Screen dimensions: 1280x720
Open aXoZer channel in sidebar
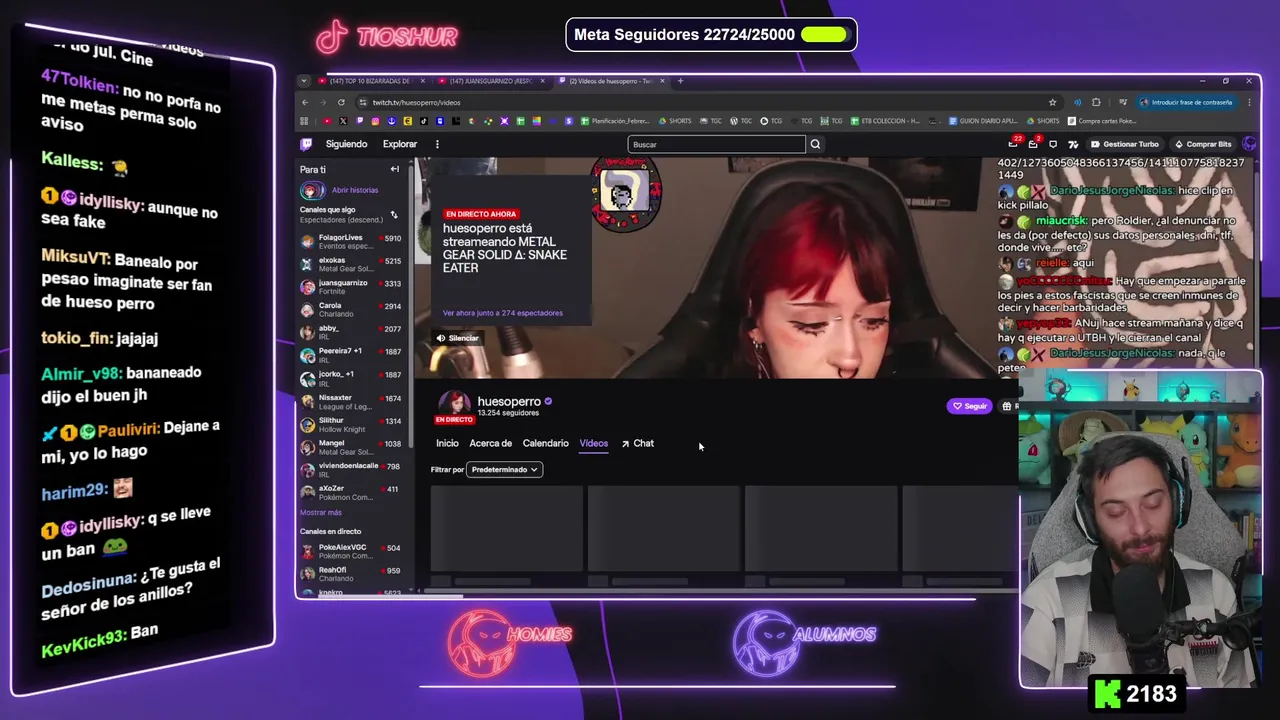(x=352, y=492)
